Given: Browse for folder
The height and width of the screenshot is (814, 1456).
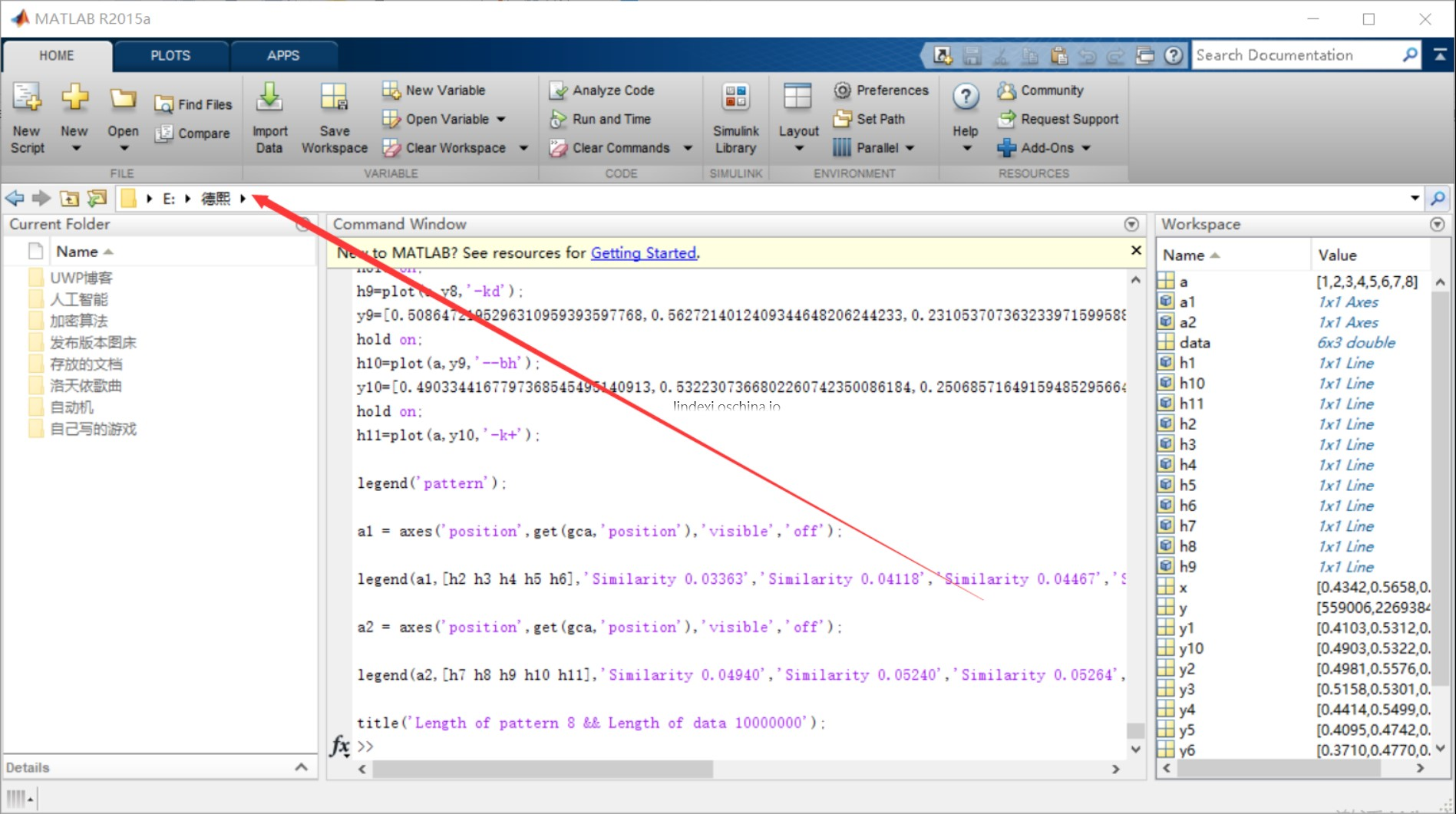Looking at the screenshot, I should click(97, 199).
